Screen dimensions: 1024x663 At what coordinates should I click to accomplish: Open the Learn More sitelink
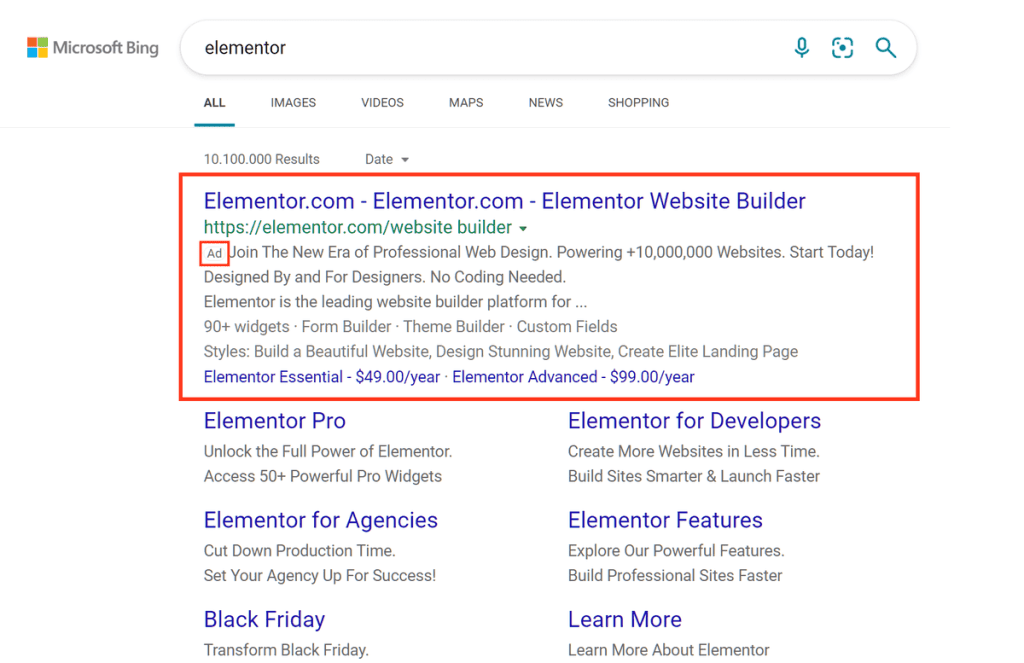pyautogui.click(x=624, y=619)
